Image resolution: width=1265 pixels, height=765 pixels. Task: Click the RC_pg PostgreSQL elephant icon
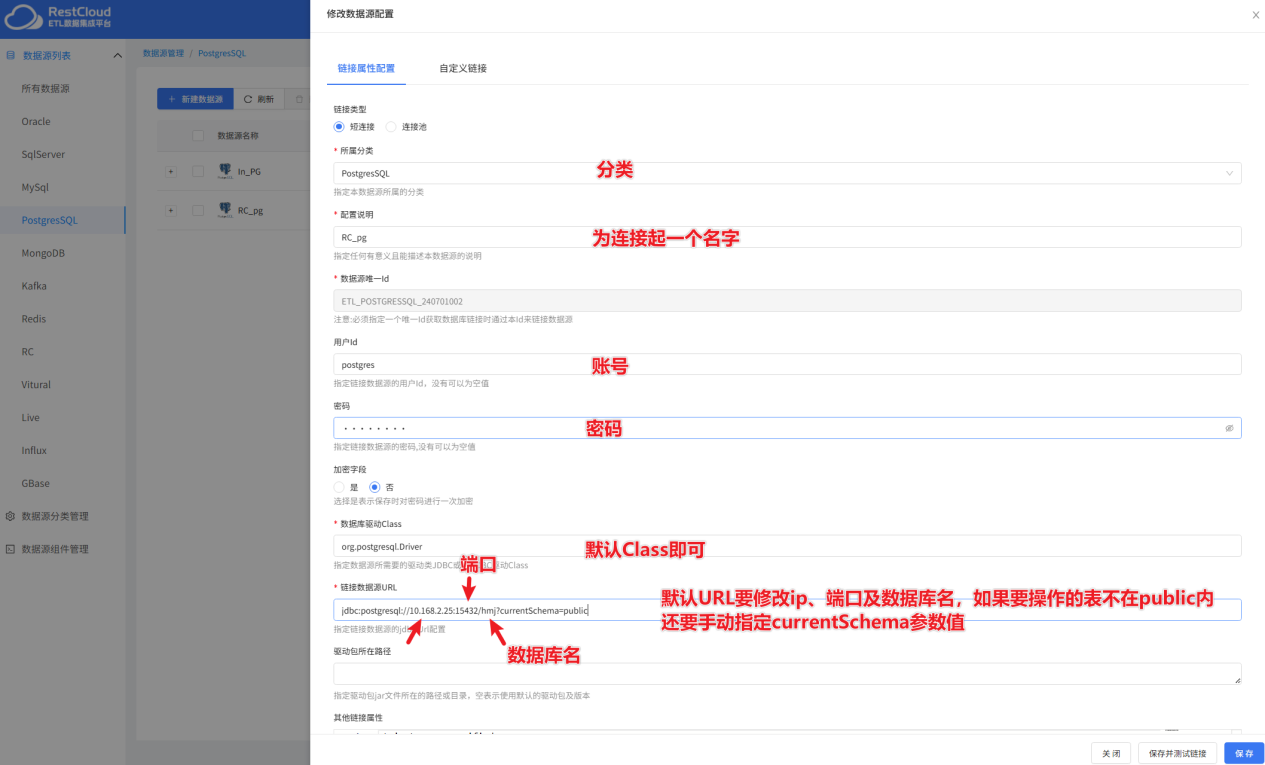point(225,211)
